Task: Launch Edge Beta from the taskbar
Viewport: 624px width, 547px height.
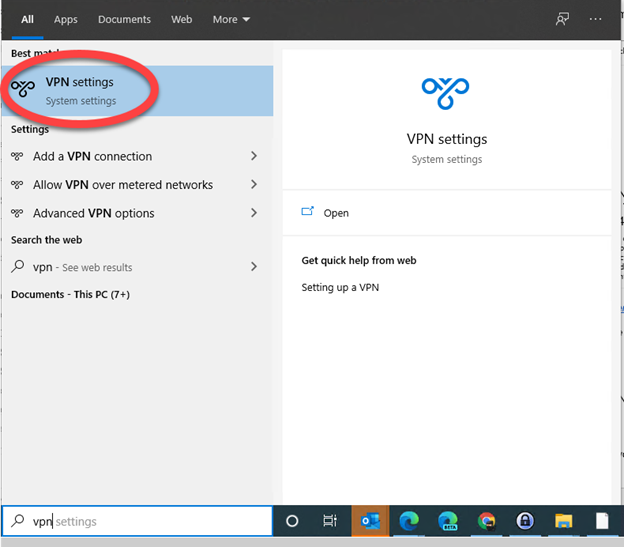Action: coord(448,521)
